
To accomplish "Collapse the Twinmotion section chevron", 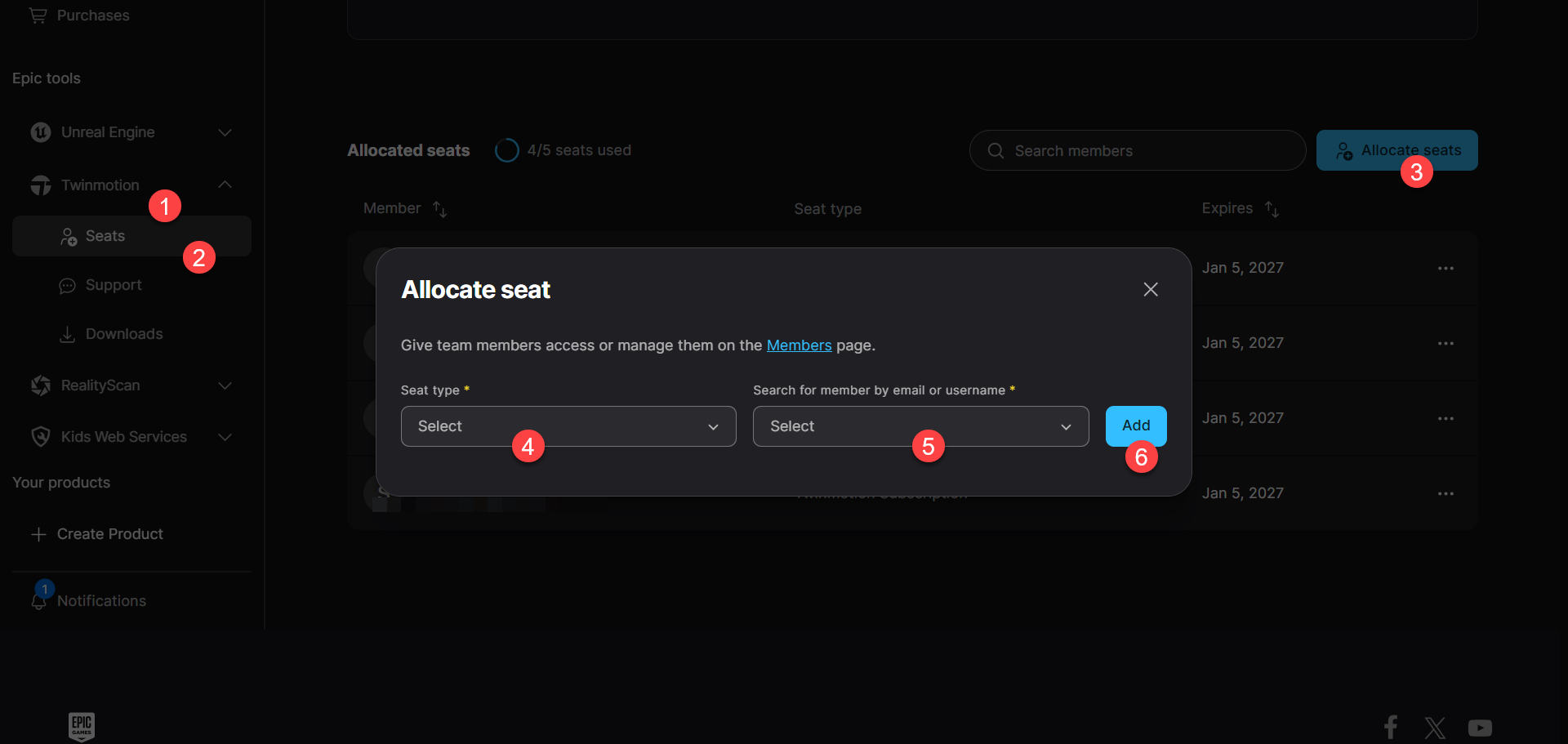I will tap(225, 185).
